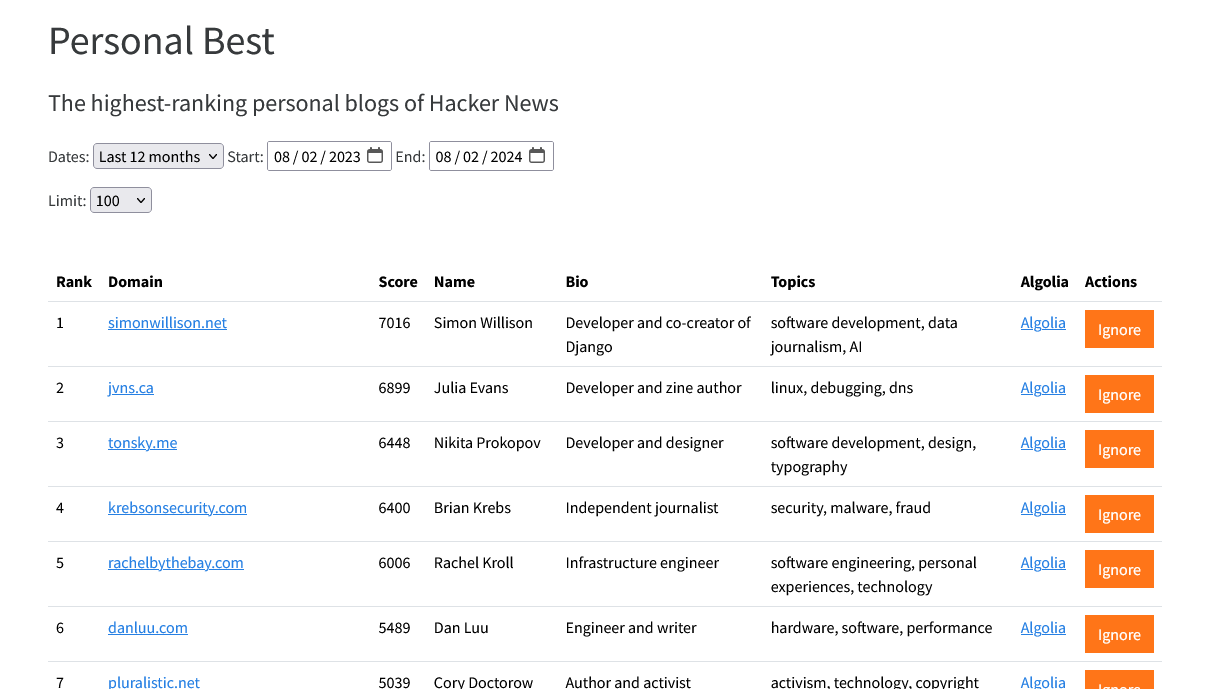Open the pluralistic.net domain link
The height and width of the screenshot is (689, 1210).
[154, 682]
